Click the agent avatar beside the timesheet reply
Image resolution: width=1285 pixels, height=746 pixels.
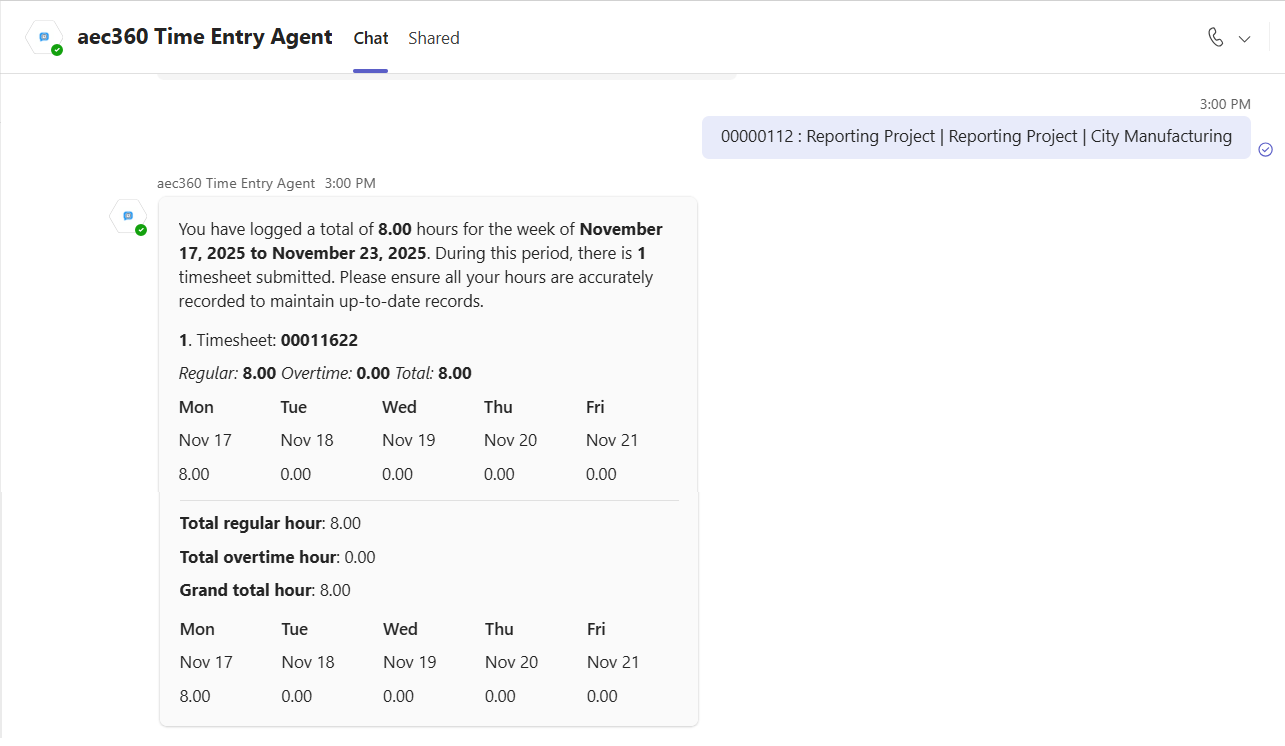128,216
